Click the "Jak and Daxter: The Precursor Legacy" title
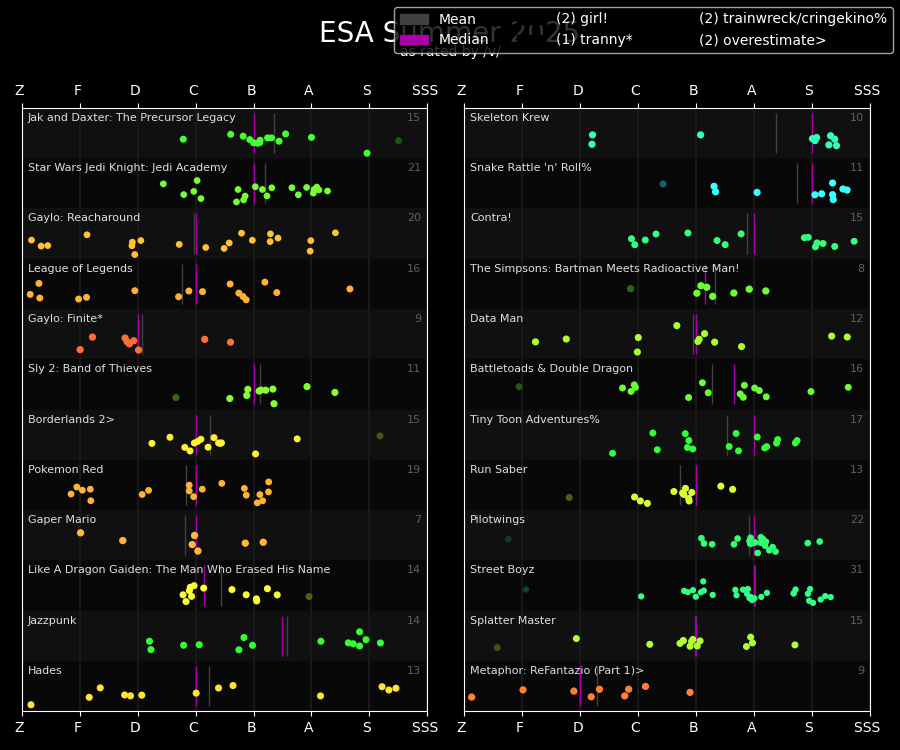This screenshot has width=900, height=750. (131, 118)
